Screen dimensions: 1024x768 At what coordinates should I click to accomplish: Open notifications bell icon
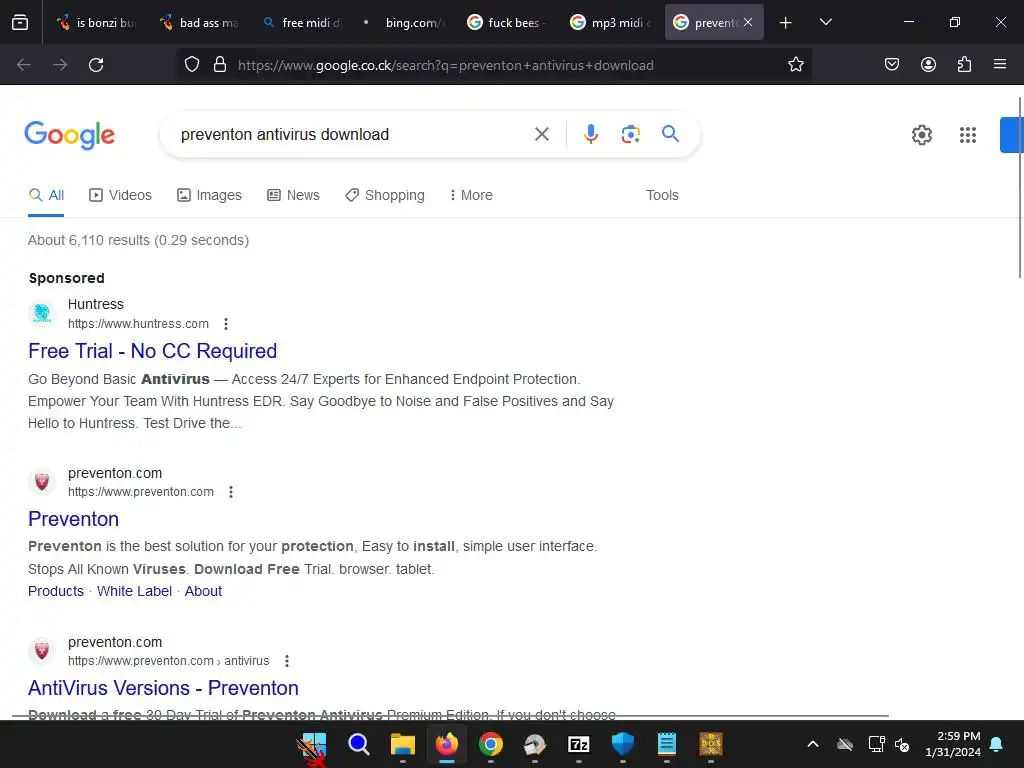(997, 744)
